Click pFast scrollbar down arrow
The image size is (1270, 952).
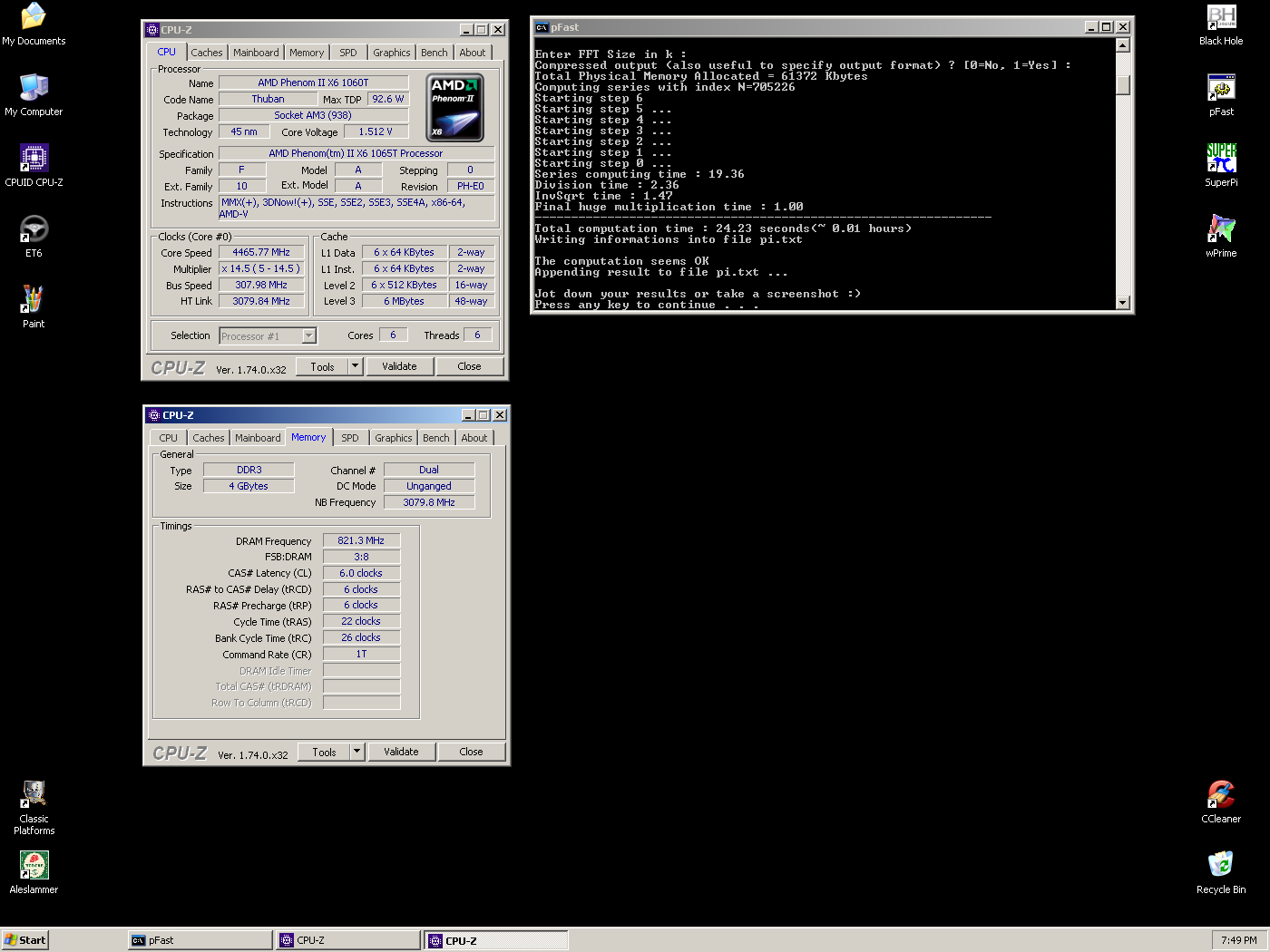(x=1123, y=303)
